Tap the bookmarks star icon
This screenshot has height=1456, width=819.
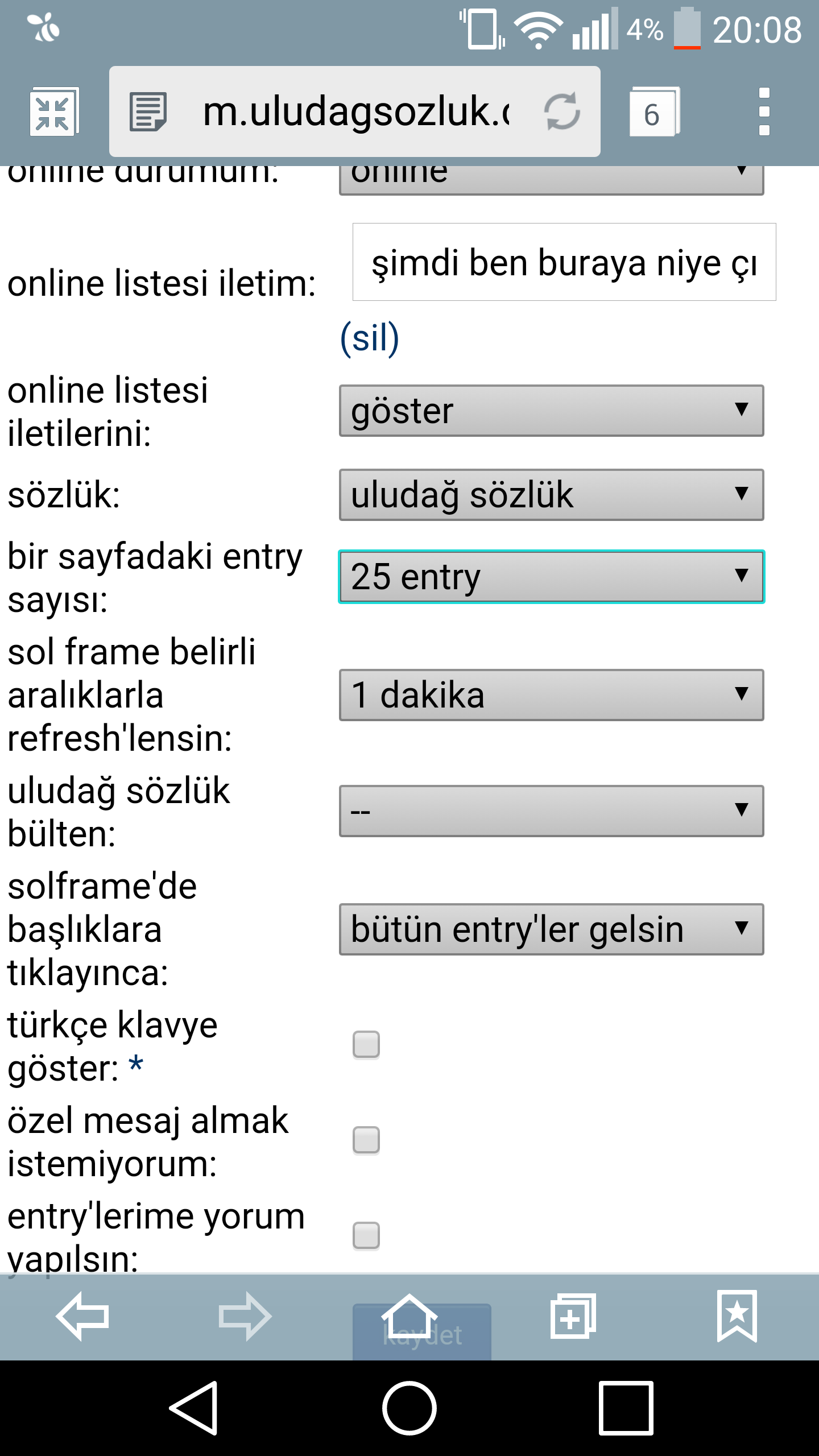point(737,1316)
